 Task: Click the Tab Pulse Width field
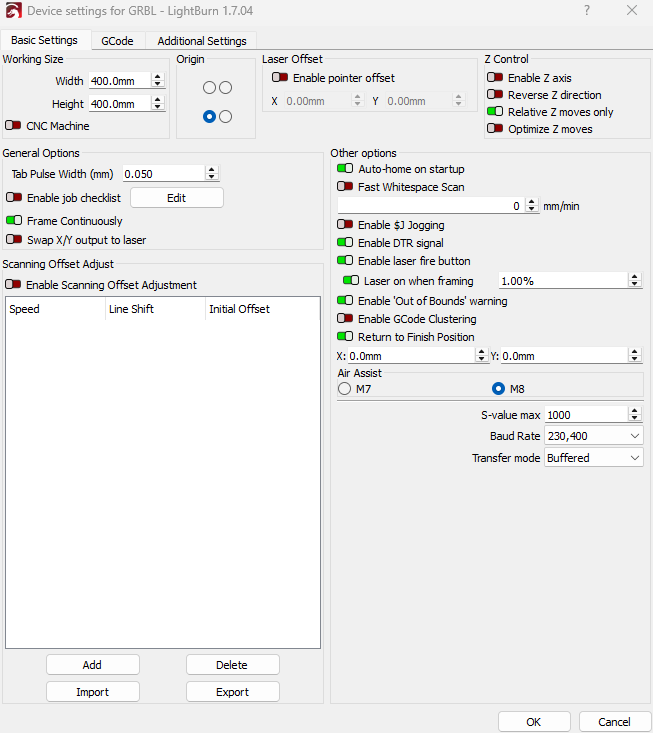tap(164, 173)
